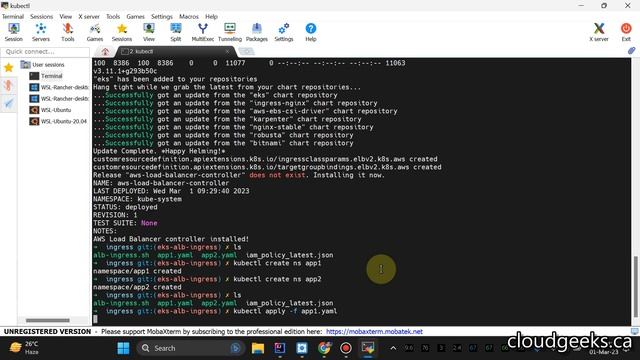Open Chrome from the taskbar

point(324,348)
